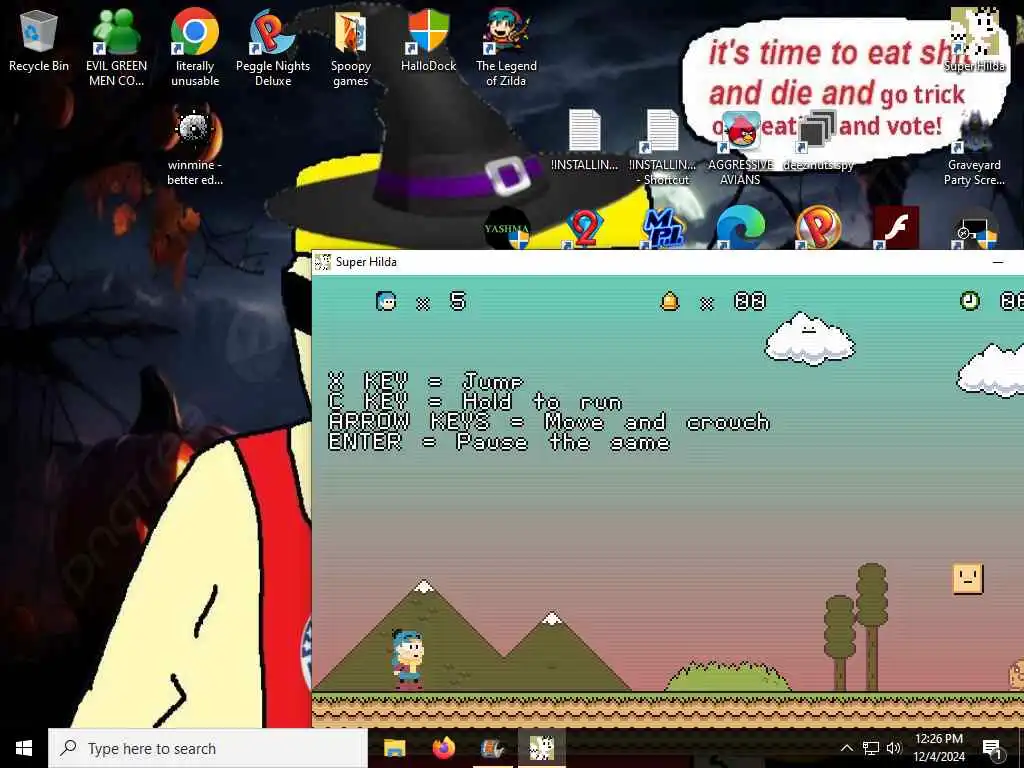Open the notification center icon
Viewport: 1024px width, 768px height.
[x=992, y=748]
